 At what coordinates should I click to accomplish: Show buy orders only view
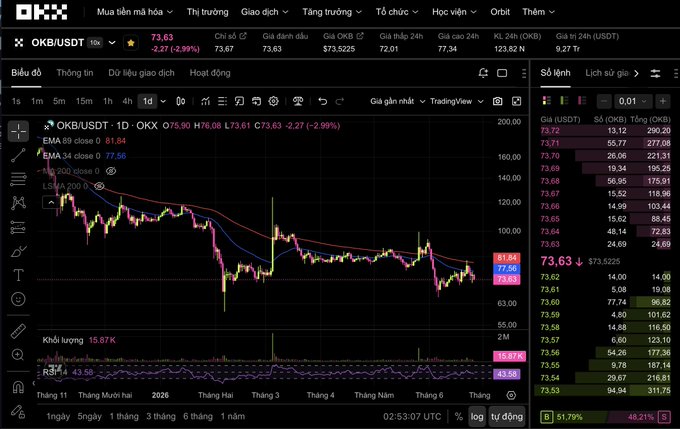tap(564, 101)
